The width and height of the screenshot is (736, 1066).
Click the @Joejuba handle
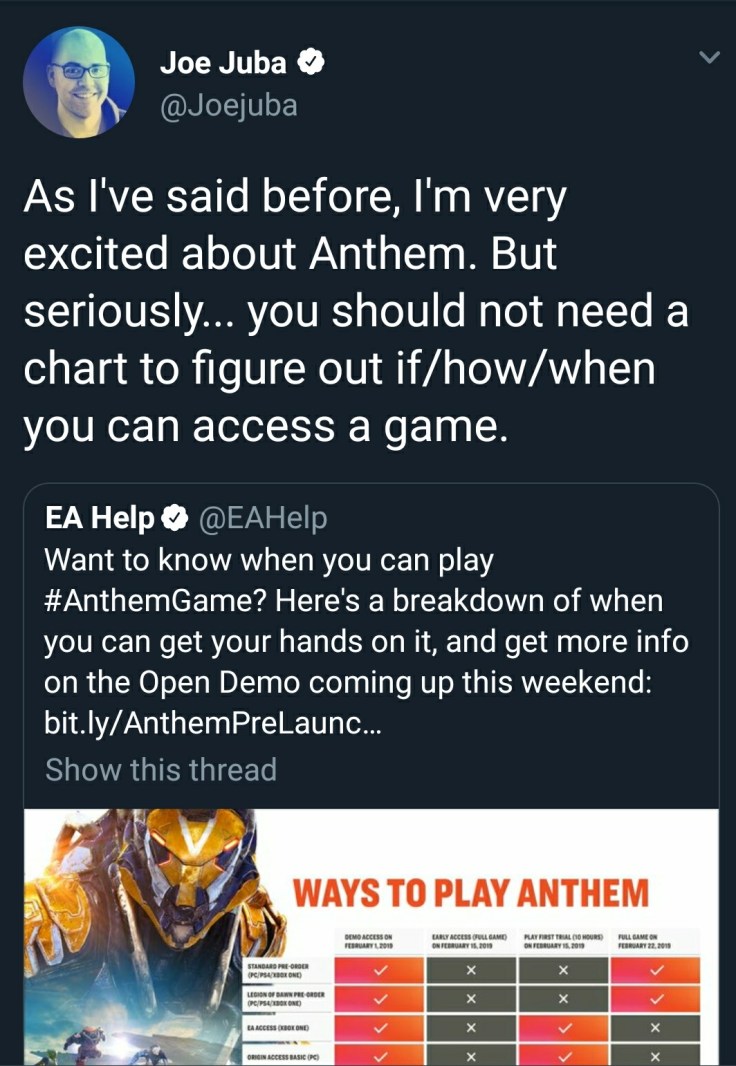[x=228, y=105]
